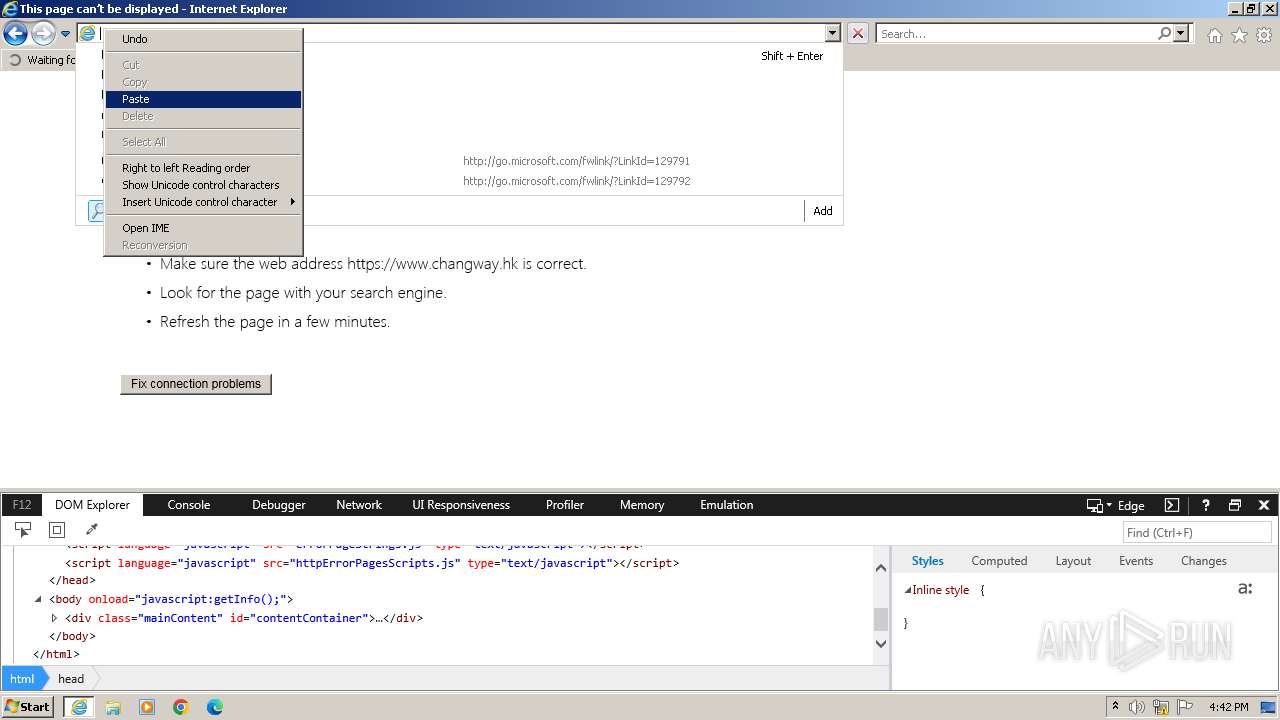1280x720 pixels.
Task: Collapse the body element node
Action: 38,599
